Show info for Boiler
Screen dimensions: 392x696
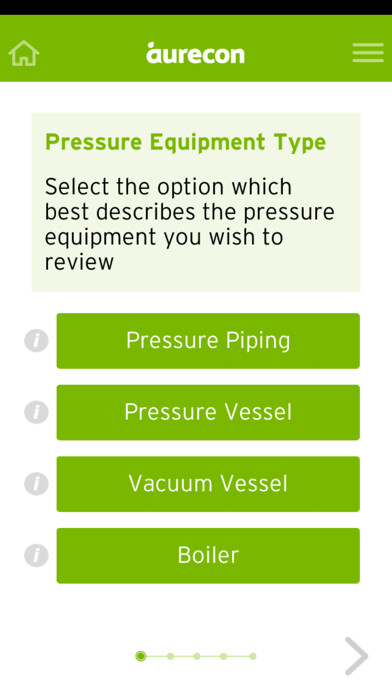pos(36,555)
